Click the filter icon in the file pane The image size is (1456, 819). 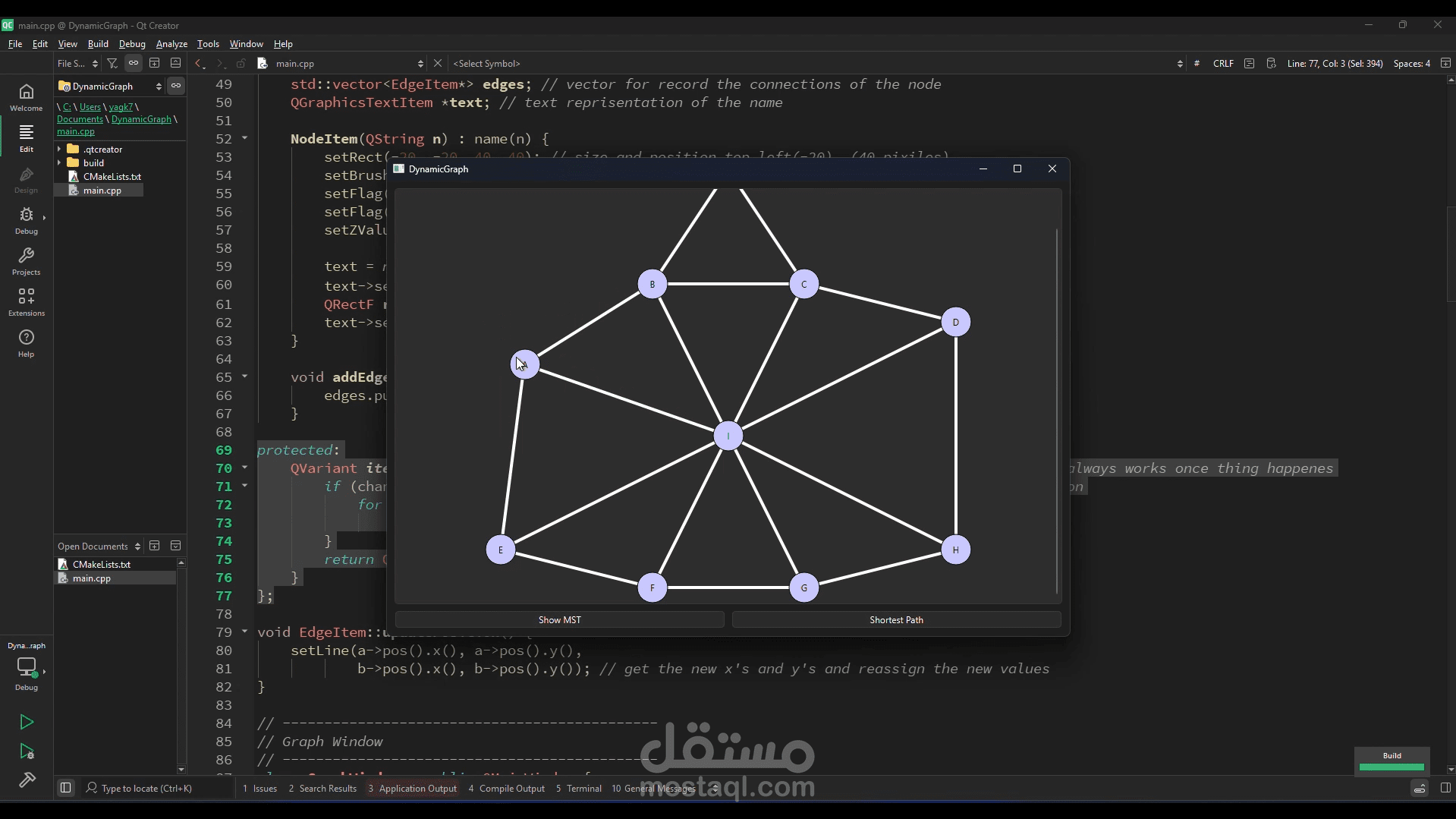(x=112, y=63)
